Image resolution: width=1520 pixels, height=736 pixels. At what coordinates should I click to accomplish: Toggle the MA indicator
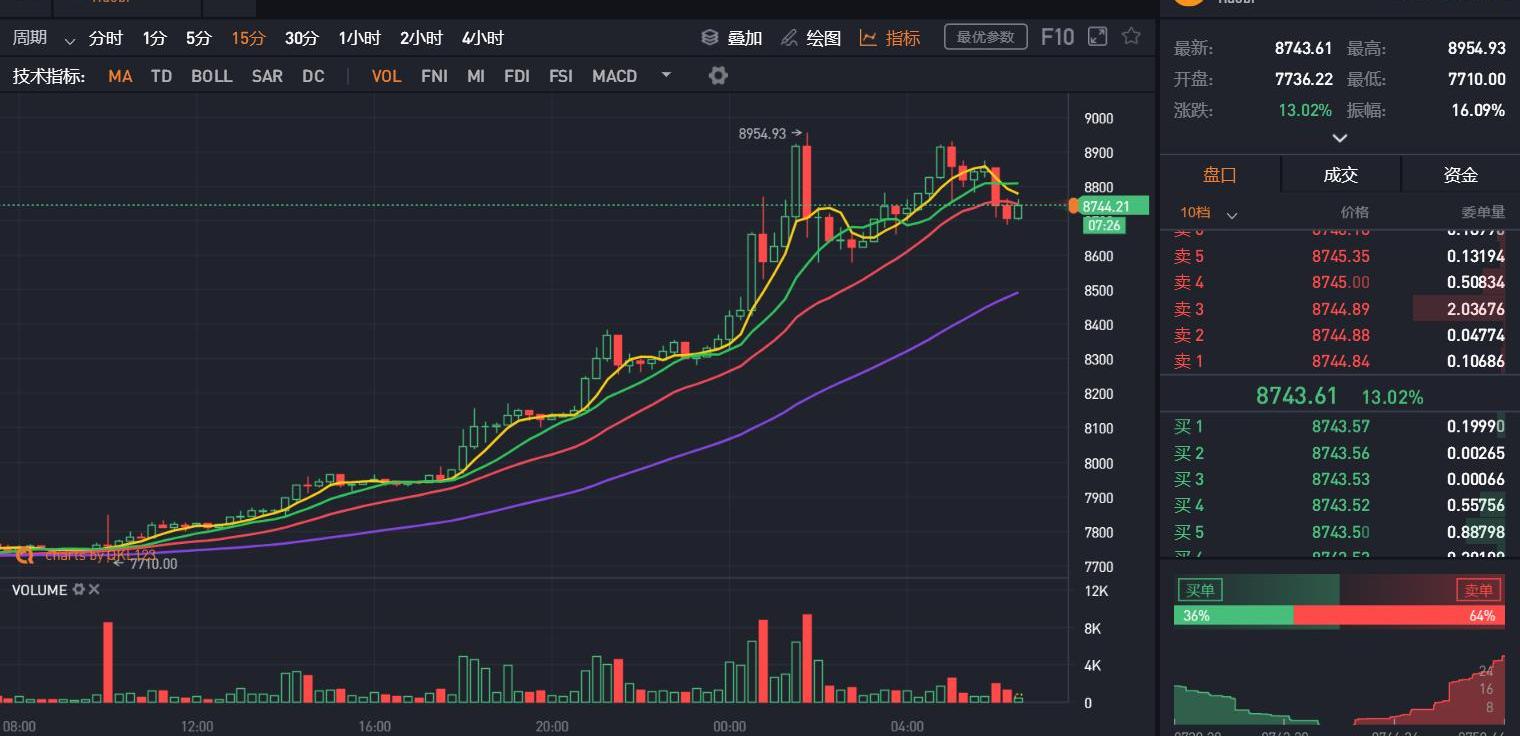click(x=120, y=76)
